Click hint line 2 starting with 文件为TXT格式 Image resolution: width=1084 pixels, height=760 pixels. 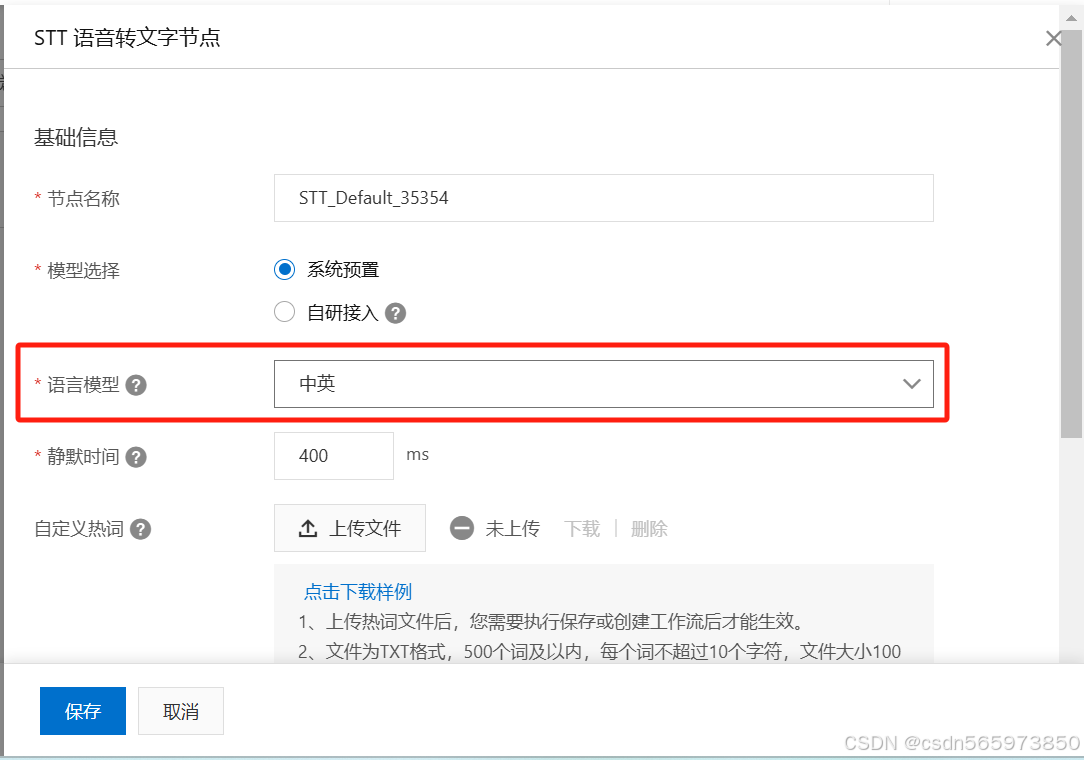click(600, 651)
